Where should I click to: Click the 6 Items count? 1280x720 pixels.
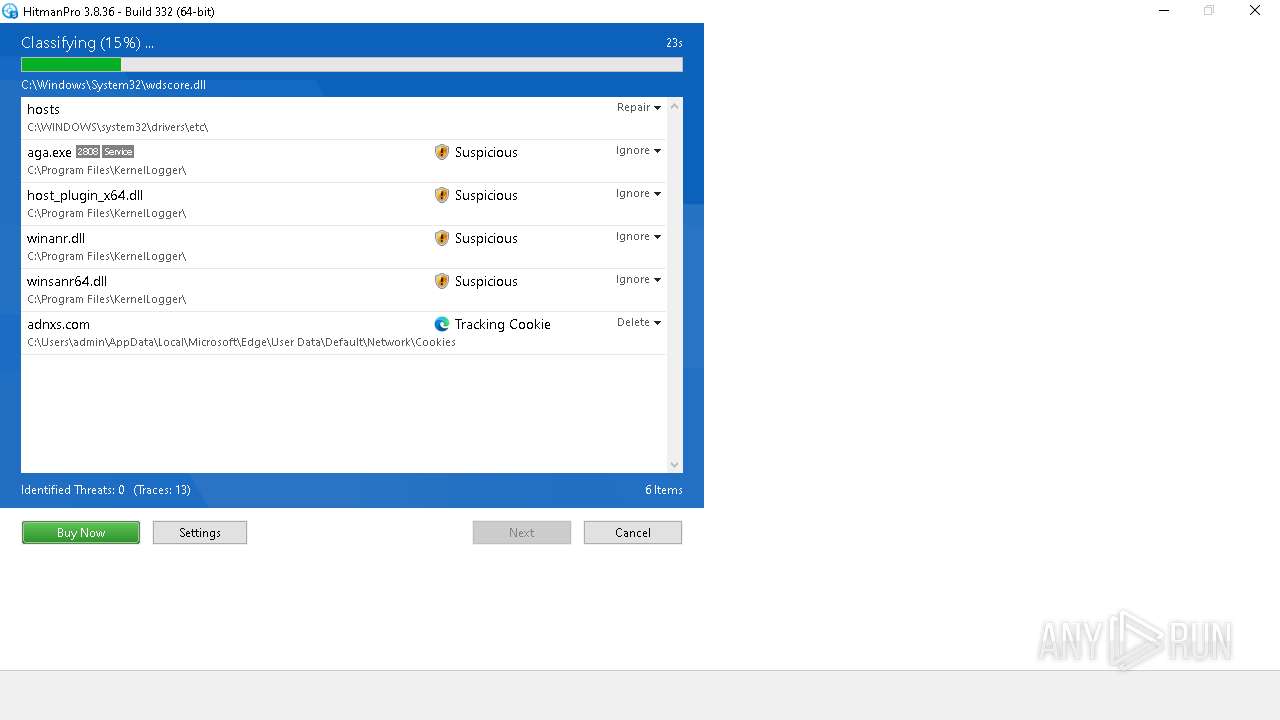pyautogui.click(x=664, y=490)
